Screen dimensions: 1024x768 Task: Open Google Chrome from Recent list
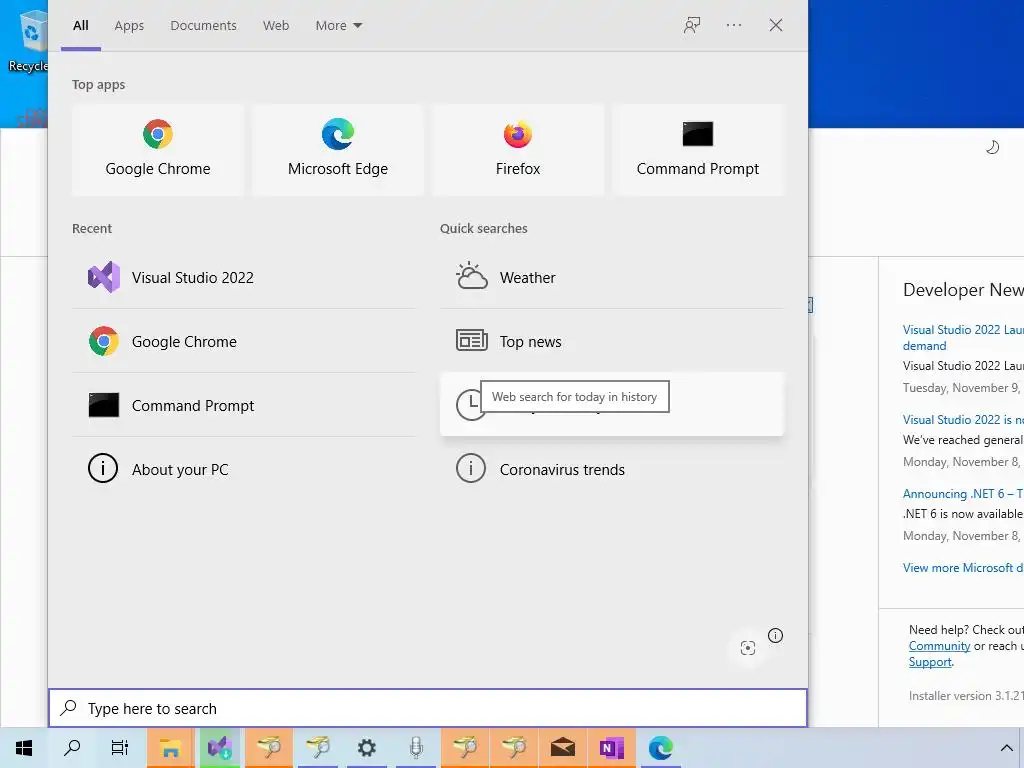coord(244,342)
